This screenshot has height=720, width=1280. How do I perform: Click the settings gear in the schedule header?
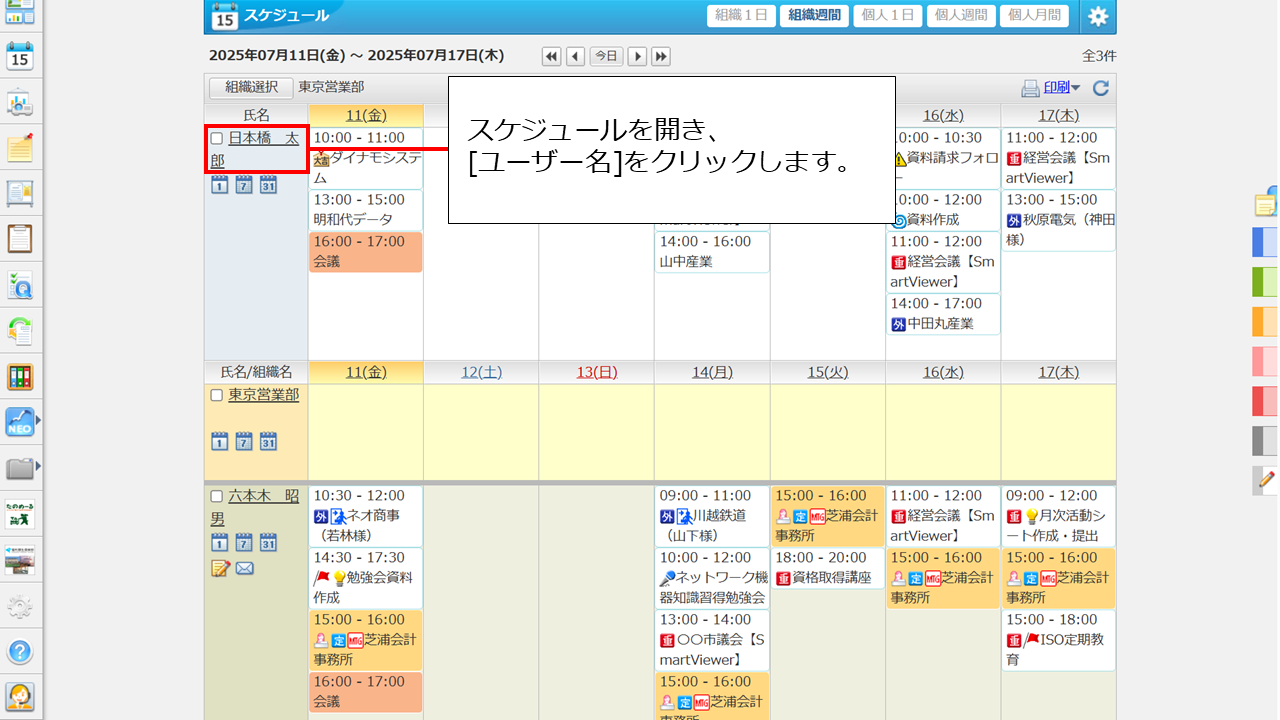1098,16
